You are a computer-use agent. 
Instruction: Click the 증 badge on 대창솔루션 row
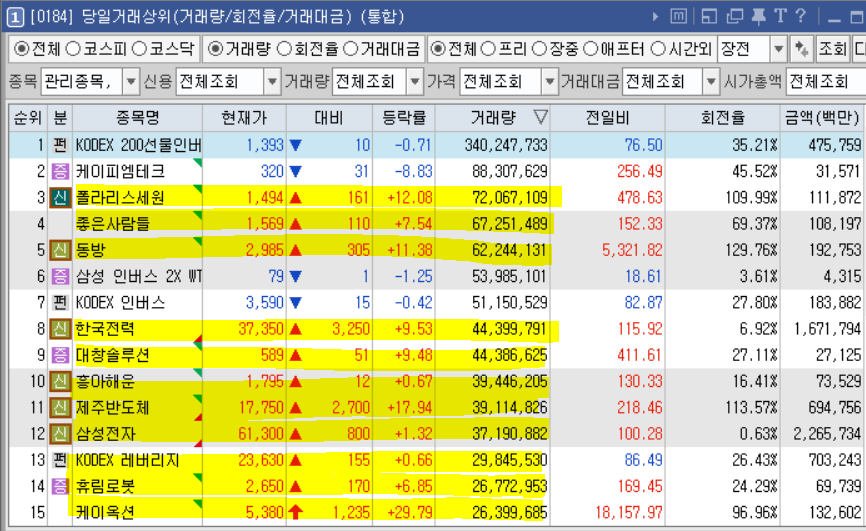click(60, 355)
